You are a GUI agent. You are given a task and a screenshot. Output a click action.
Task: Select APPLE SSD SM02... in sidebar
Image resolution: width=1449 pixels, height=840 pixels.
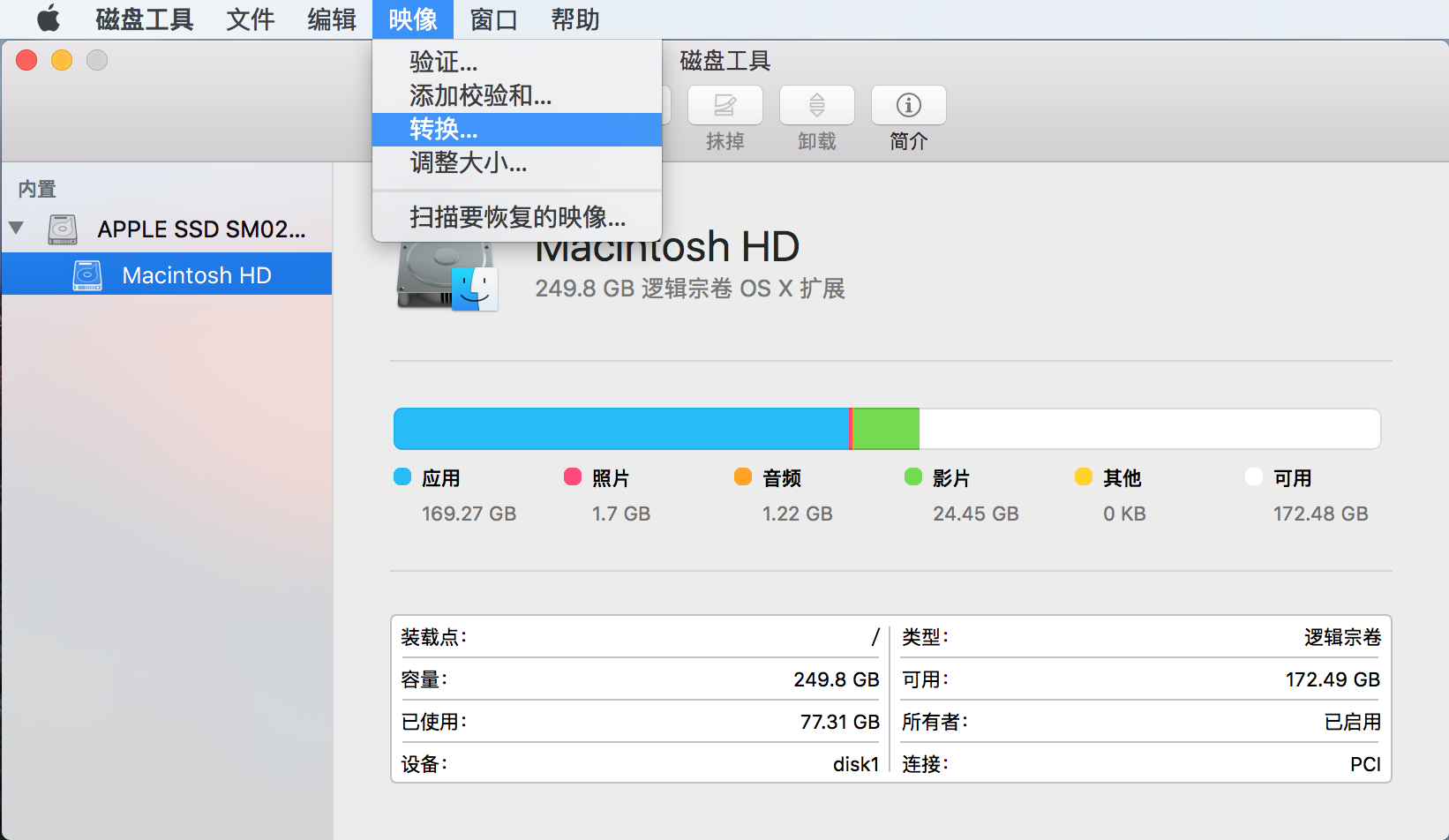[x=167, y=229]
